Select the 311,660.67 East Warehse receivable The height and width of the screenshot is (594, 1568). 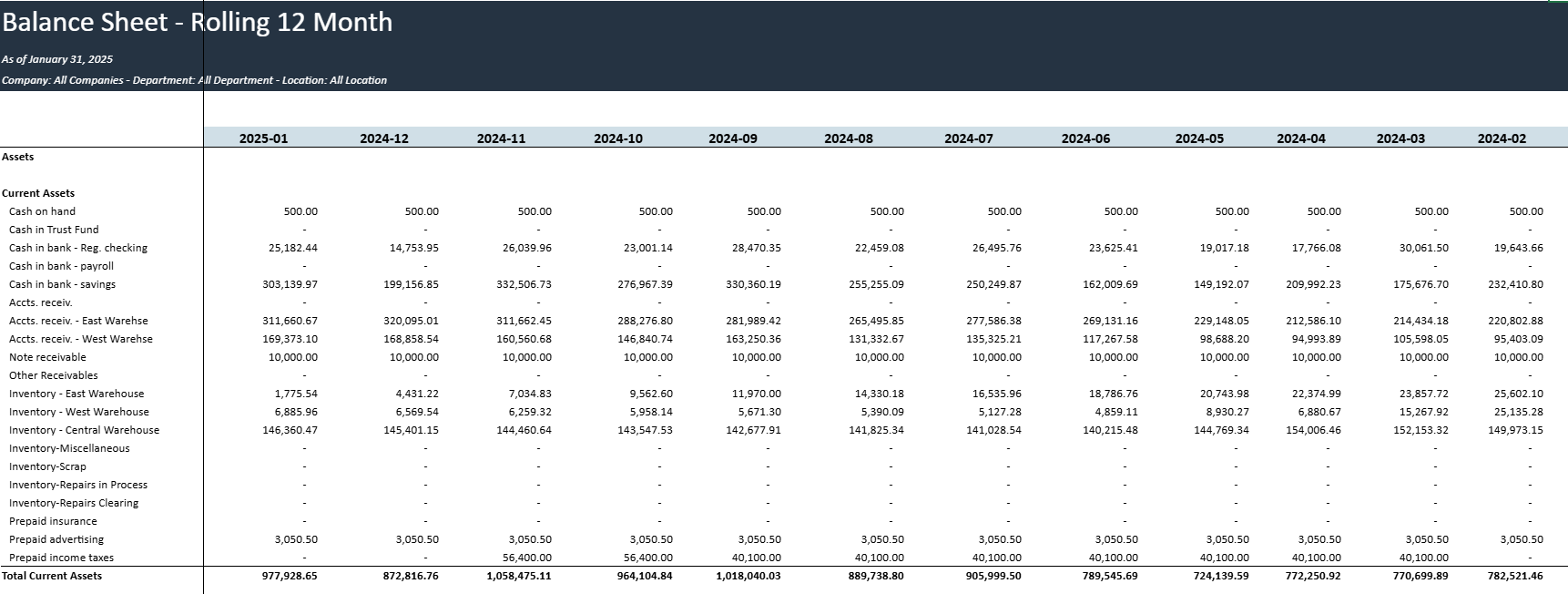[290, 321]
